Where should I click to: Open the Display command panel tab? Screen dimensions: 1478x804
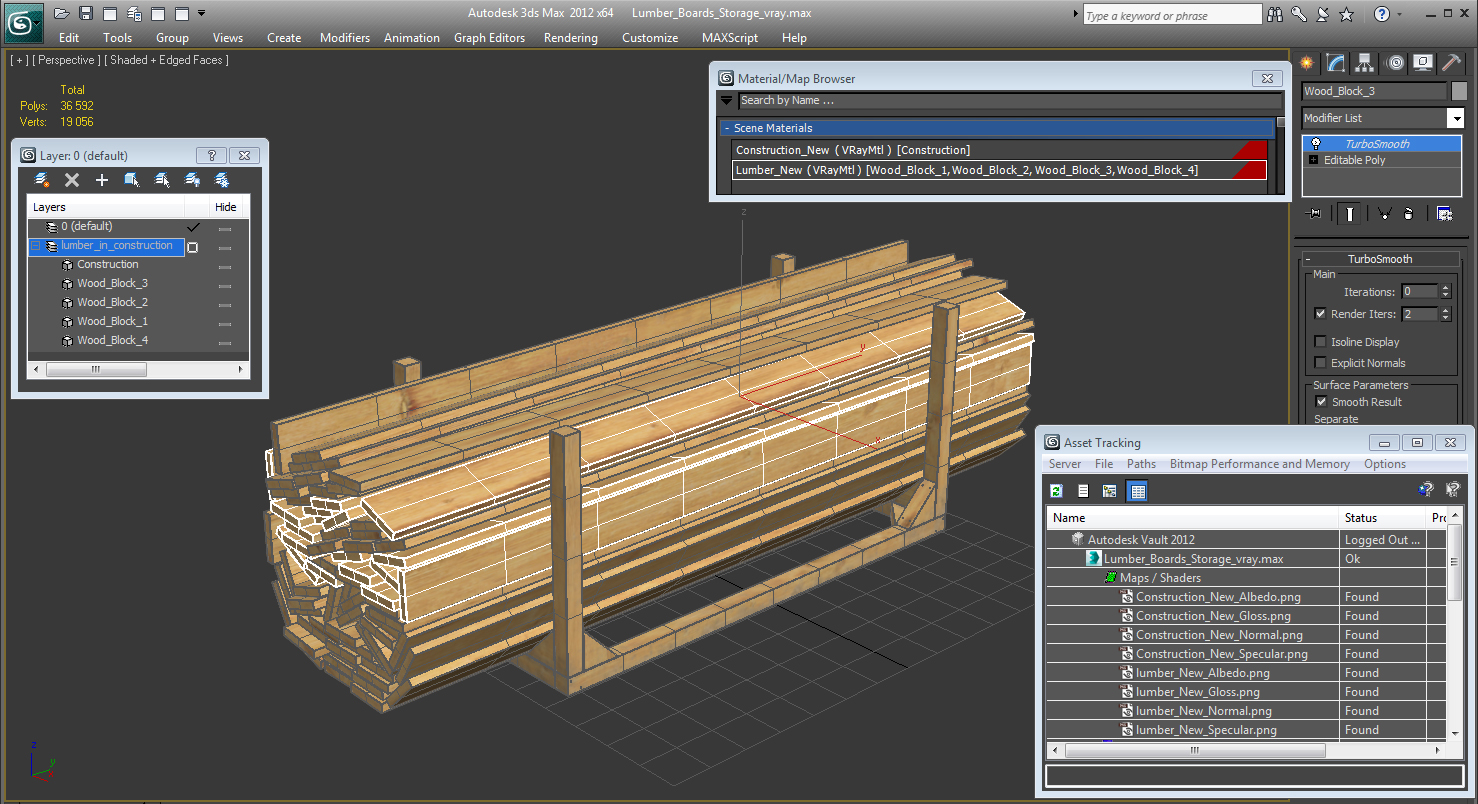[x=1423, y=63]
